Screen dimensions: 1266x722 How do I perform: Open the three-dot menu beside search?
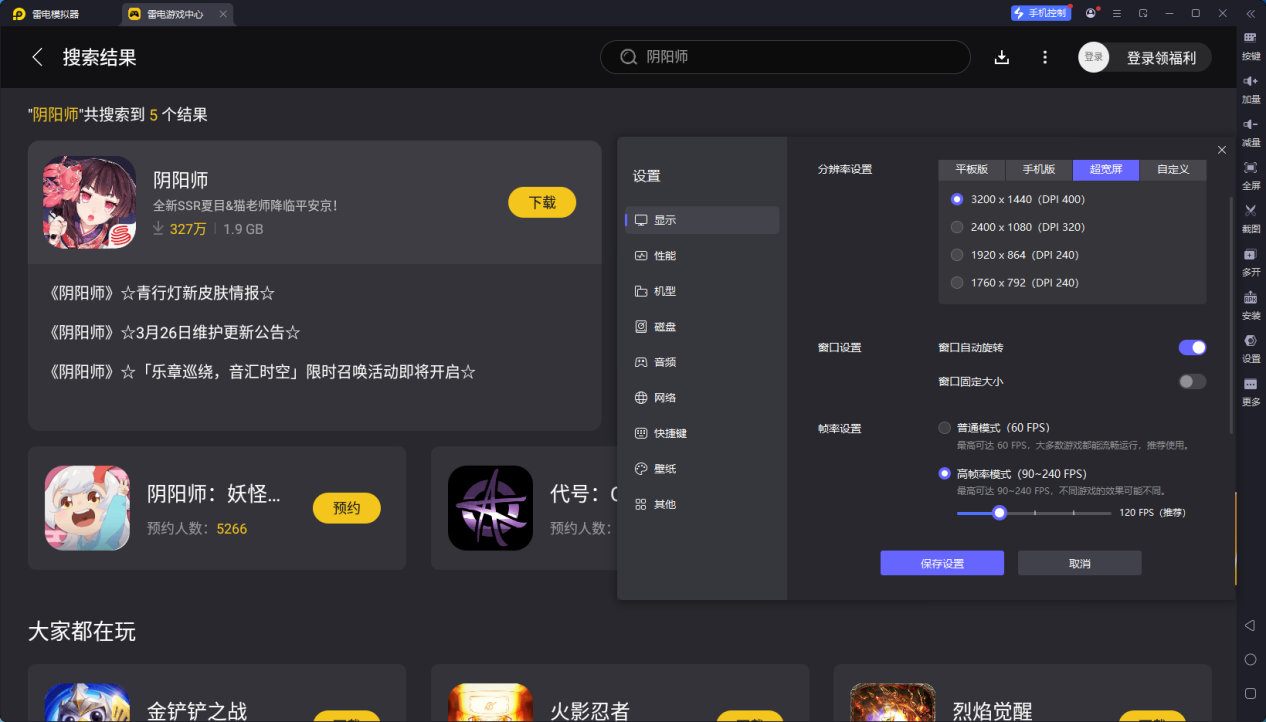click(1045, 57)
